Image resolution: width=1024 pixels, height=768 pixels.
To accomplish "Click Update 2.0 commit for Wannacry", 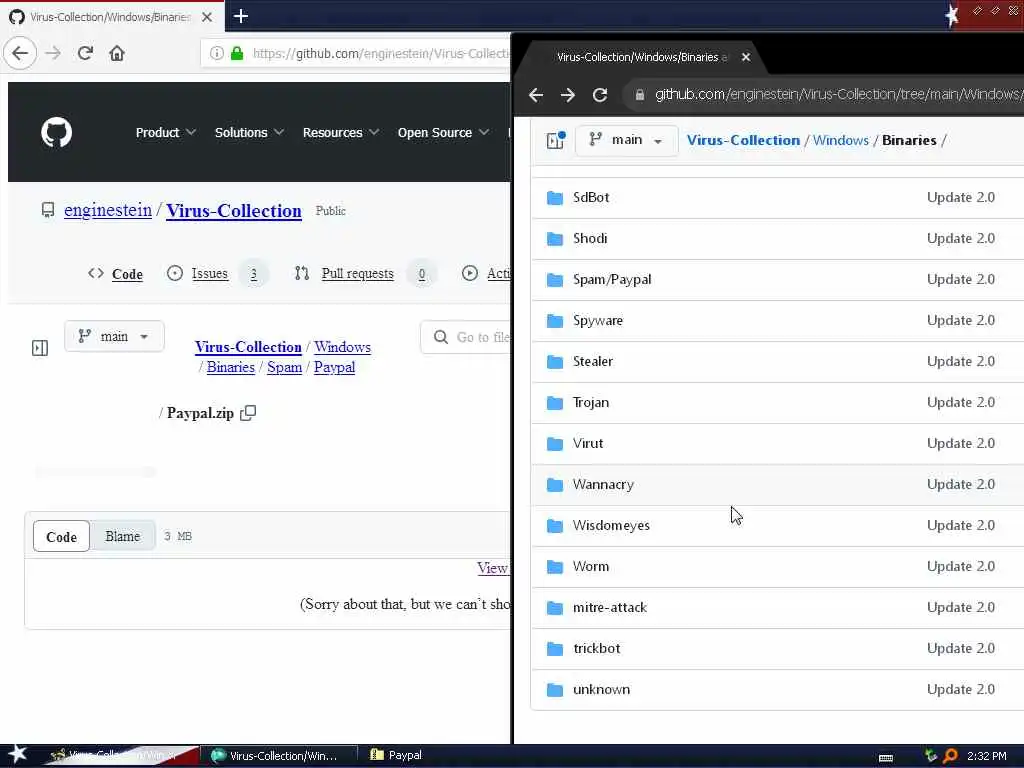I will coord(961,485).
